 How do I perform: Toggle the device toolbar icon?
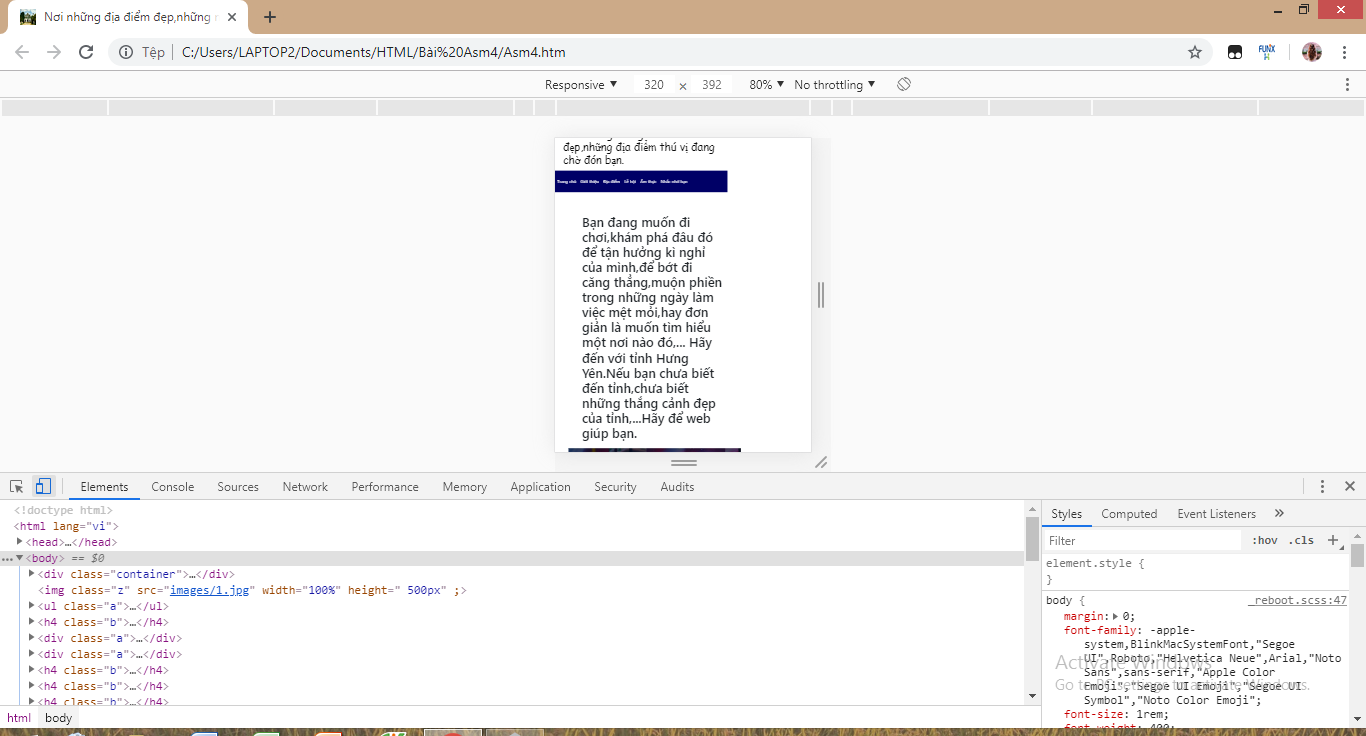pyautogui.click(x=43, y=487)
